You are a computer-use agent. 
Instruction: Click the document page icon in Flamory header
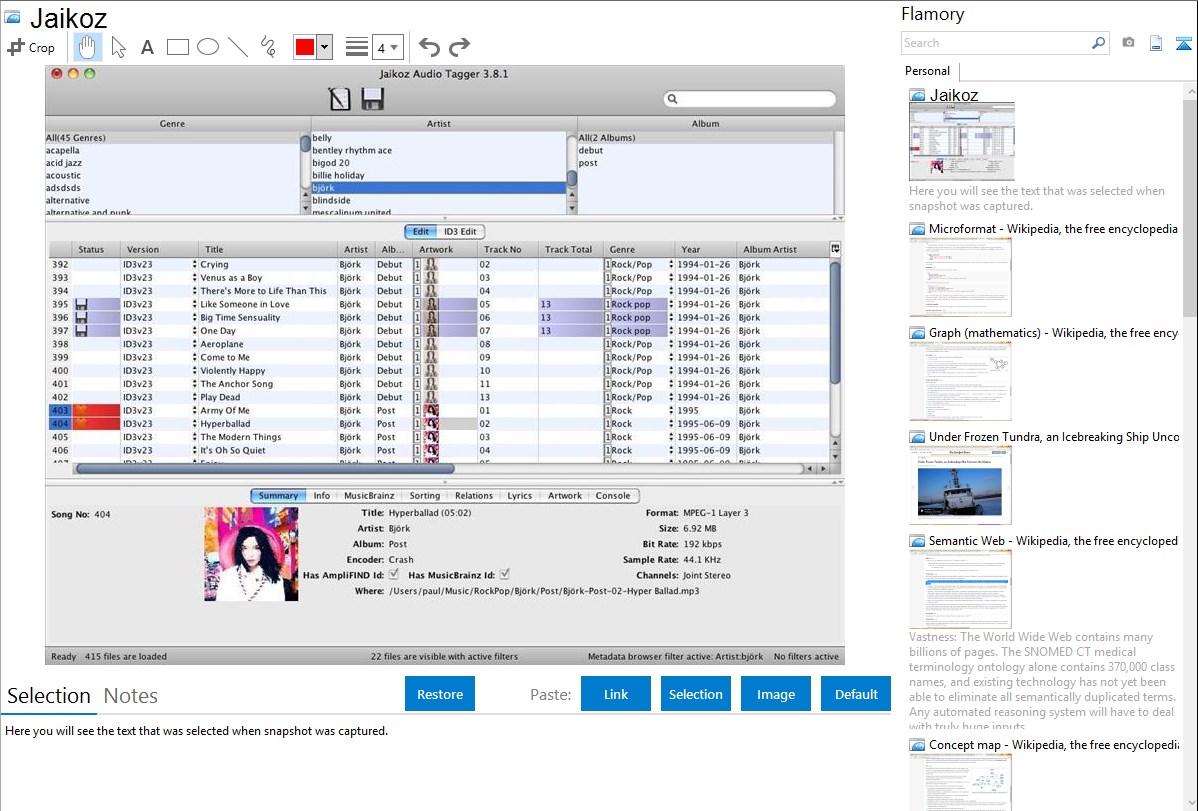tap(1156, 43)
